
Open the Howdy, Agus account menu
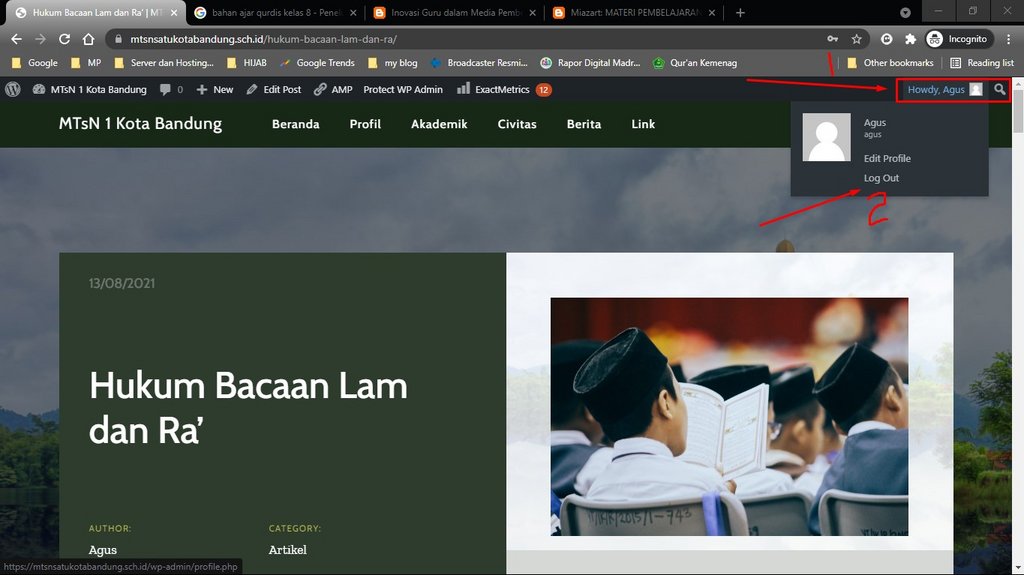tap(945, 90)
